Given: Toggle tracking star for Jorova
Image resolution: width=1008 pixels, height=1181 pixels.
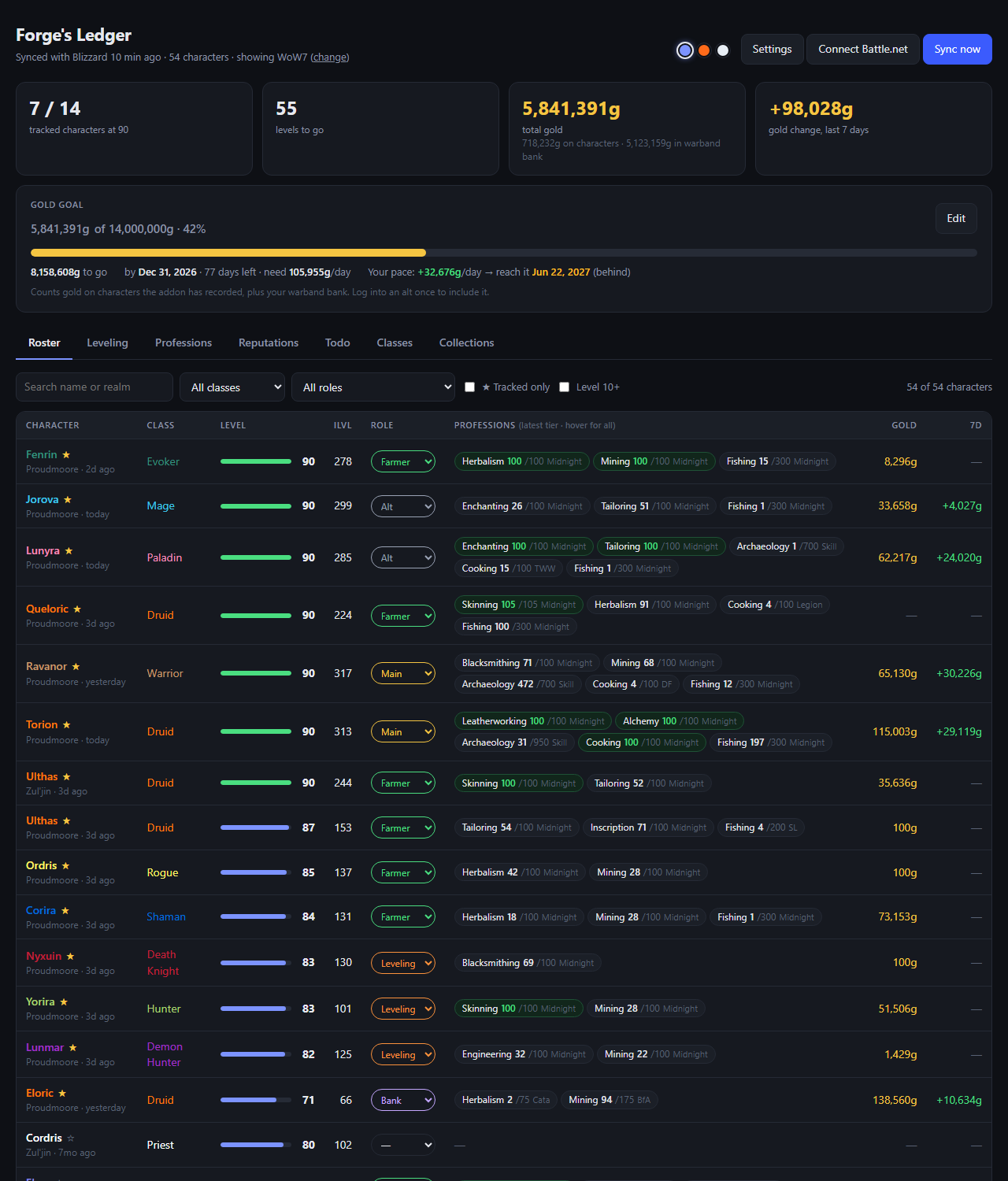Looking at the screenshot, I should point(68,500).
